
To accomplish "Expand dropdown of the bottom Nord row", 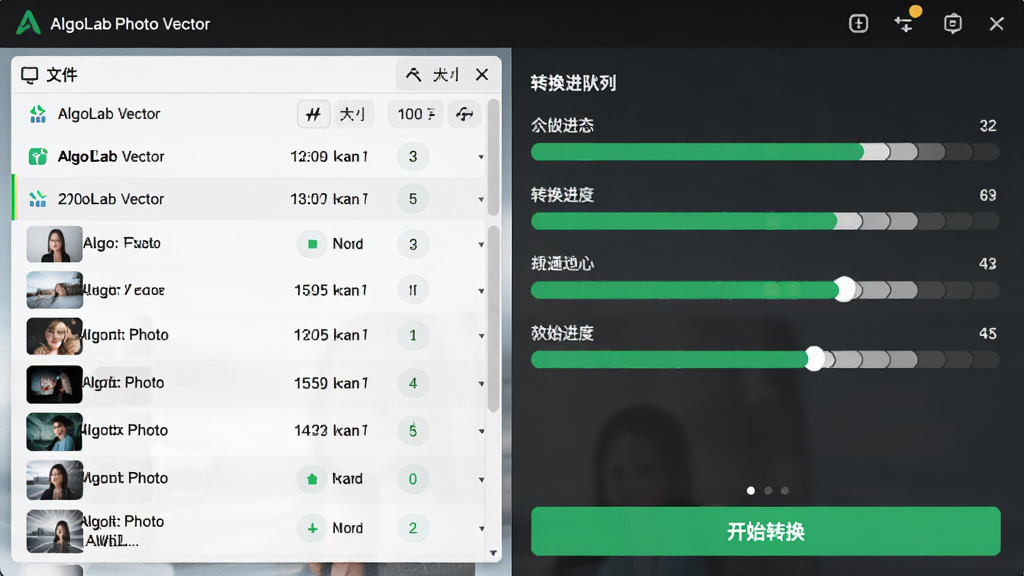I will [x=481, y=528].
